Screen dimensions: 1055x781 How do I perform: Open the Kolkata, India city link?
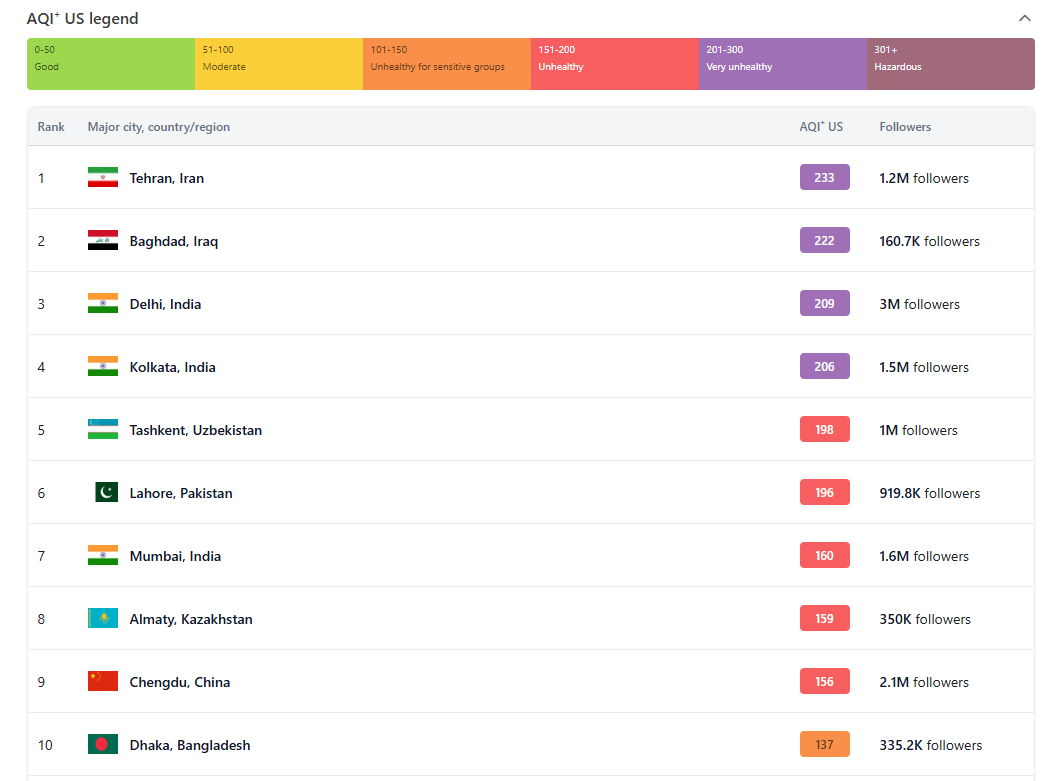click(x=172, y=367)
